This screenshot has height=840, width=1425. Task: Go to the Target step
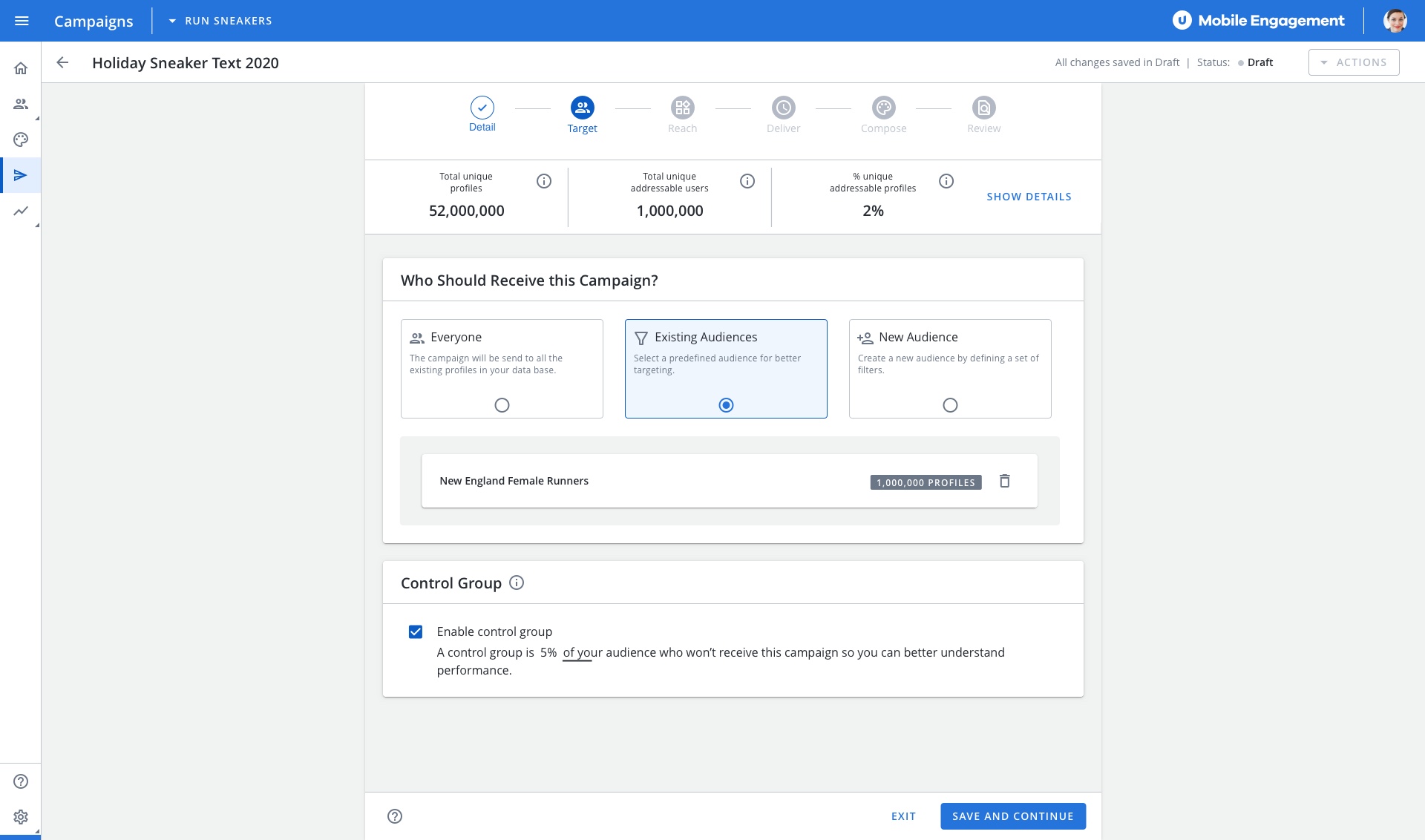tap(583, 114)
